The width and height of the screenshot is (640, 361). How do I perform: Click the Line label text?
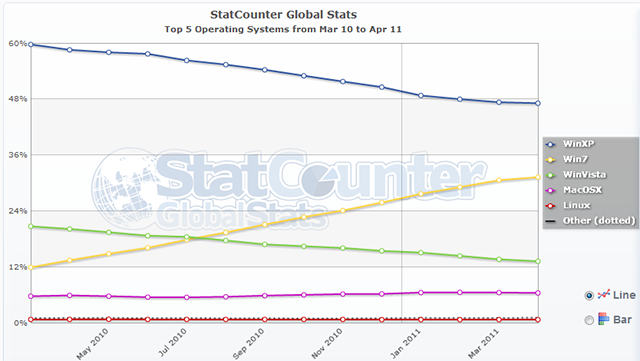[x=624, y=295]
